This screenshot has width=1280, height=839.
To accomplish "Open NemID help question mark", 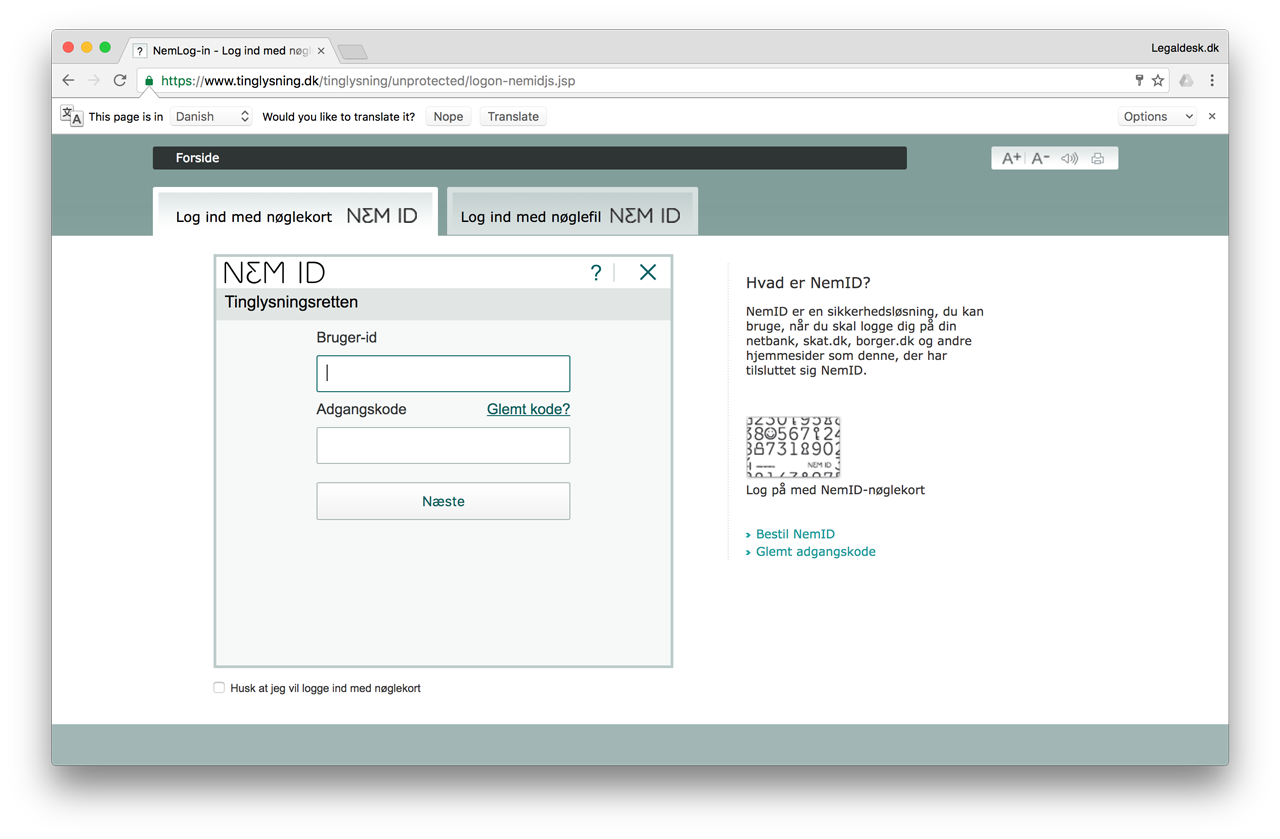I will (x=596, y=272).
